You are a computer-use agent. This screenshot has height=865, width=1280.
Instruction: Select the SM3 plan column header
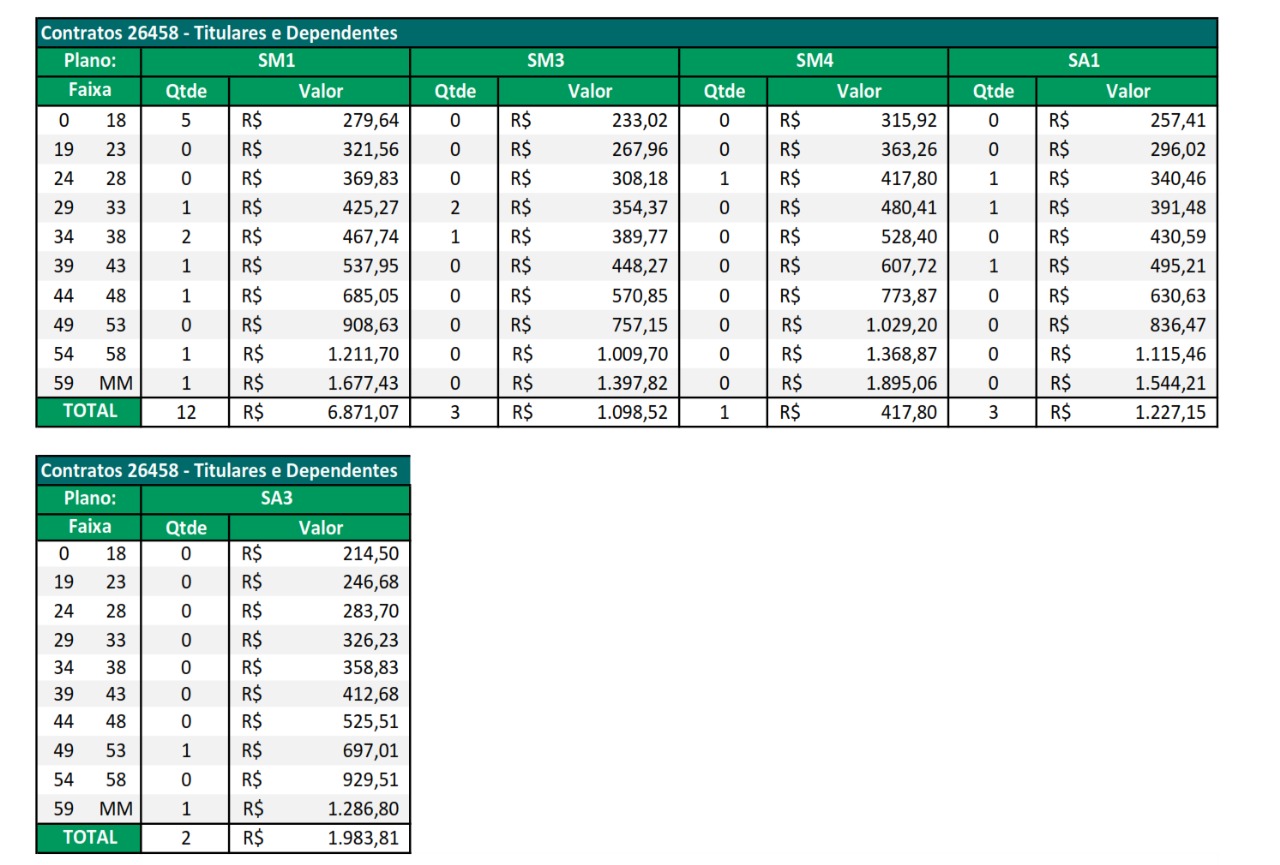pos(544,61)
